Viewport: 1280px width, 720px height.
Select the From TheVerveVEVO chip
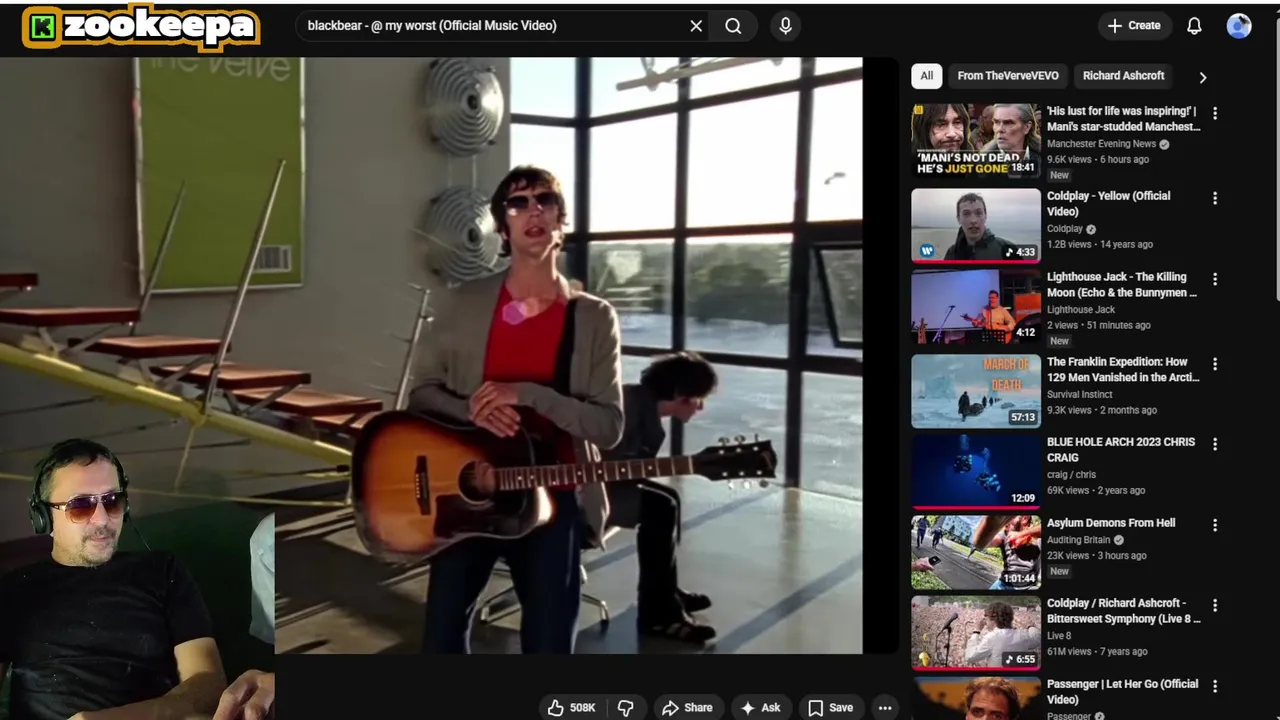[x=1008, y=76]
